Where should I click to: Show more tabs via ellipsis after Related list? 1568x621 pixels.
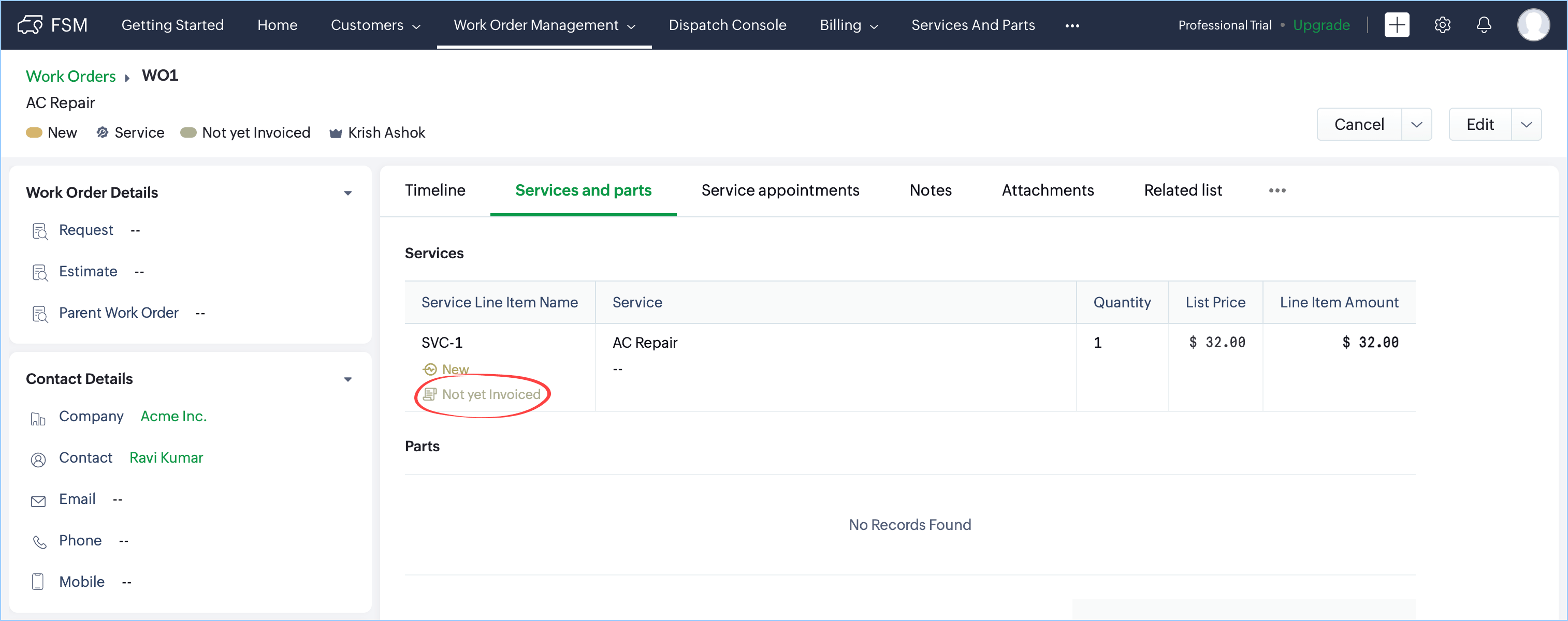[x=1277, y=190]
